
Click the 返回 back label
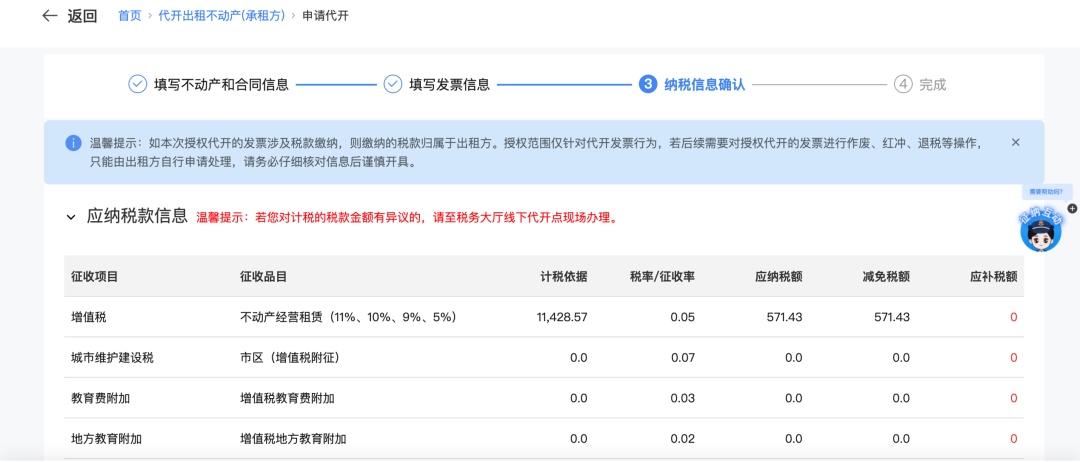(x=82, y=16)
